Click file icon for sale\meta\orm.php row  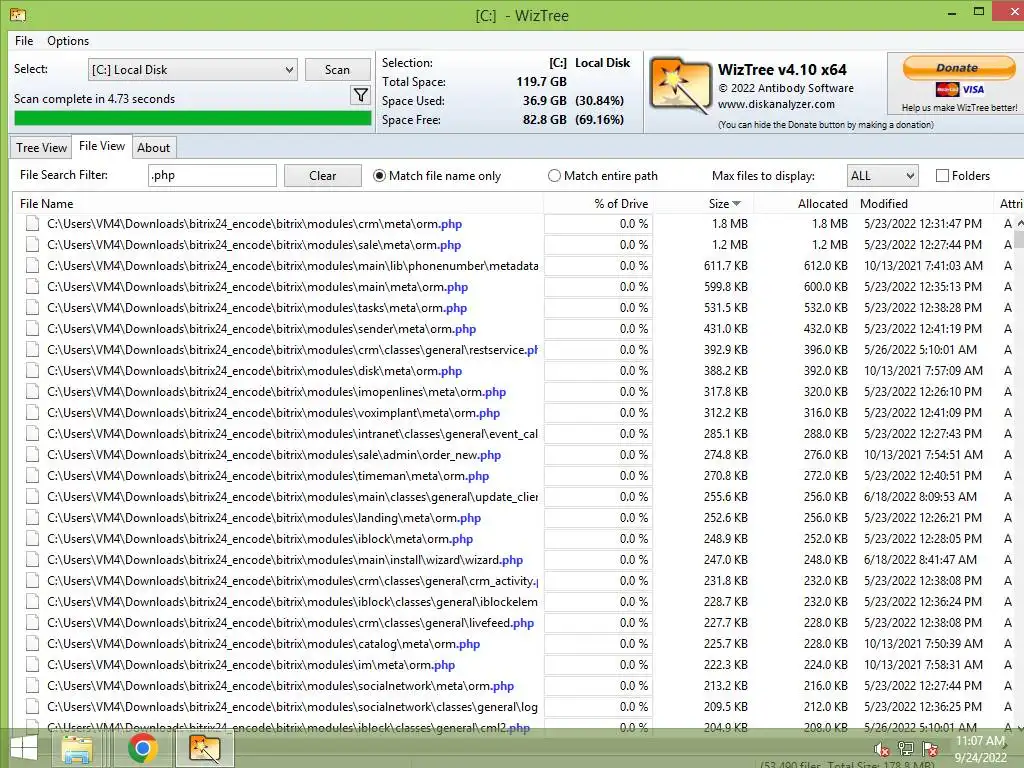point(32,245)
